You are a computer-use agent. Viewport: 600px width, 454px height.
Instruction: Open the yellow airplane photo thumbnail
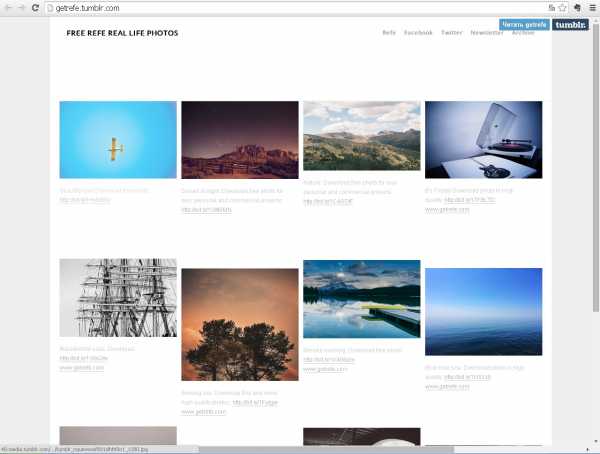118,140
